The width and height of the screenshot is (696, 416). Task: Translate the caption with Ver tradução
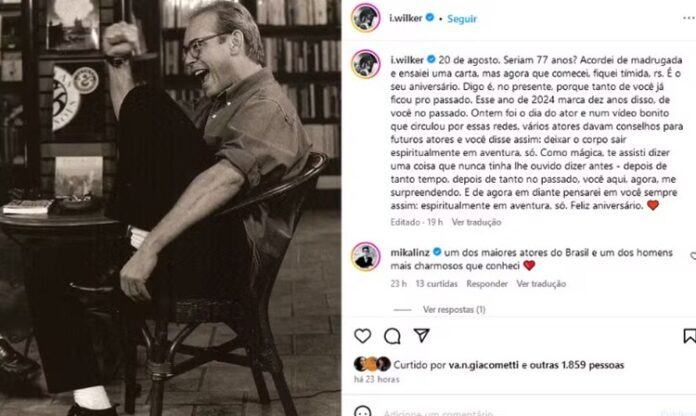click(x=476, y=222)
